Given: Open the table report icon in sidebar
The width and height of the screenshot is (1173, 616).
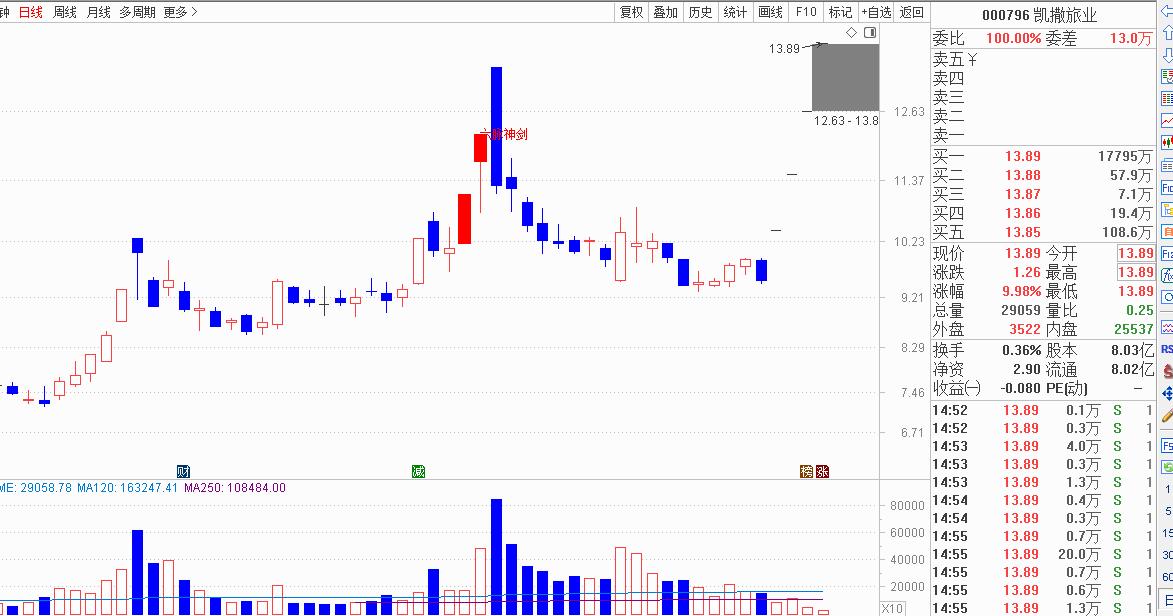Looking at the screenshot, I should [1166, 165].
